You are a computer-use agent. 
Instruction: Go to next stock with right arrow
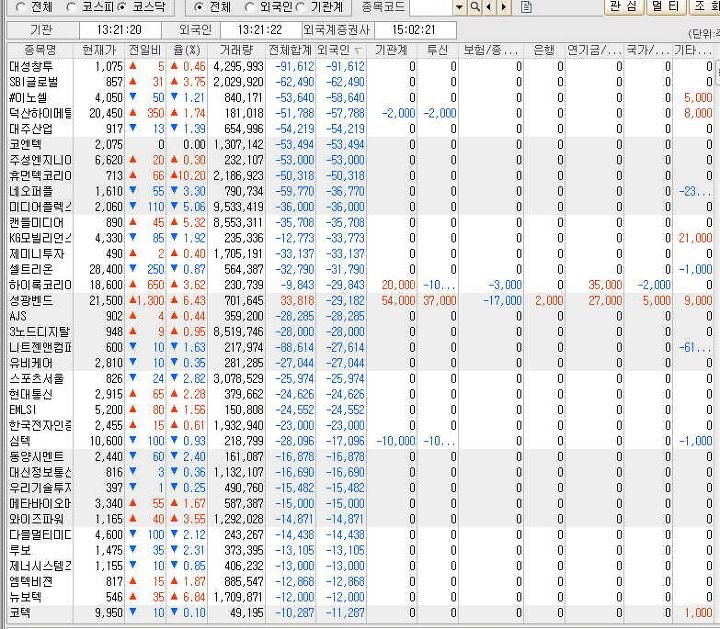pyautogui.click(x=504, y=7)
